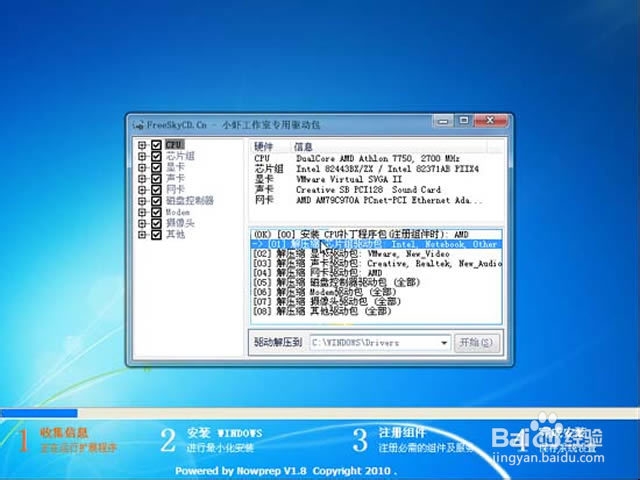Select log line [05] 解压缩 磁盘控制器驱动包
Viewport: 640px width, 480px height.
[376, 282]
